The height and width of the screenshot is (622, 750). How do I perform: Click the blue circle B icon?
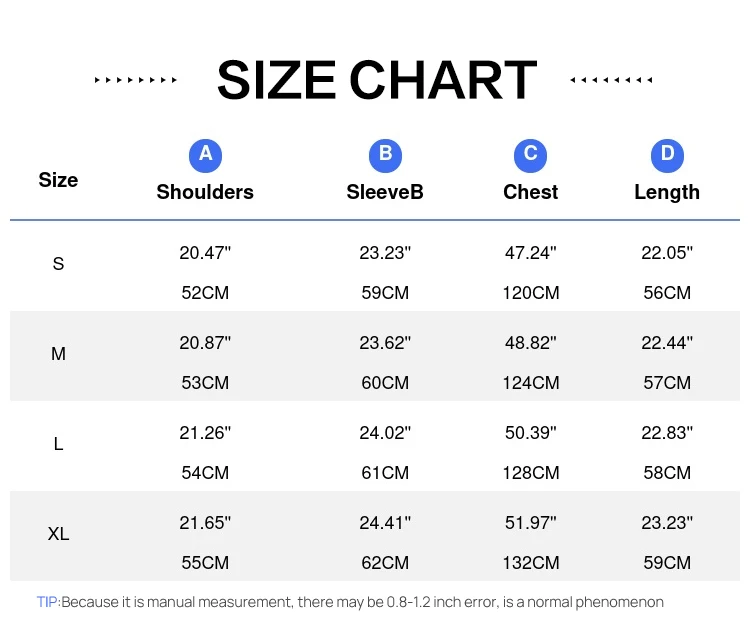[385, 154]
